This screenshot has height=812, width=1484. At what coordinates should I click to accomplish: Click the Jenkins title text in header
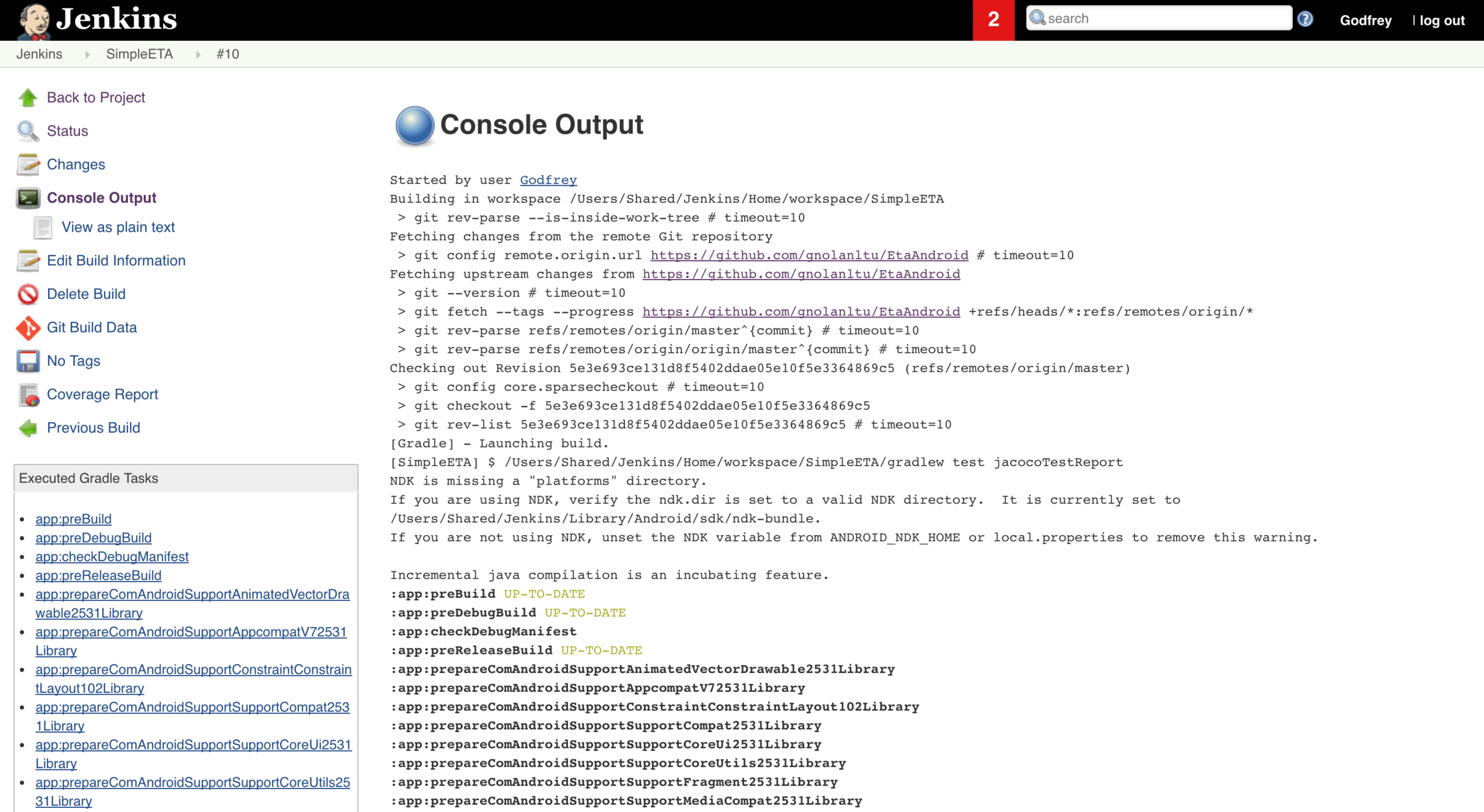click(117, 19)
